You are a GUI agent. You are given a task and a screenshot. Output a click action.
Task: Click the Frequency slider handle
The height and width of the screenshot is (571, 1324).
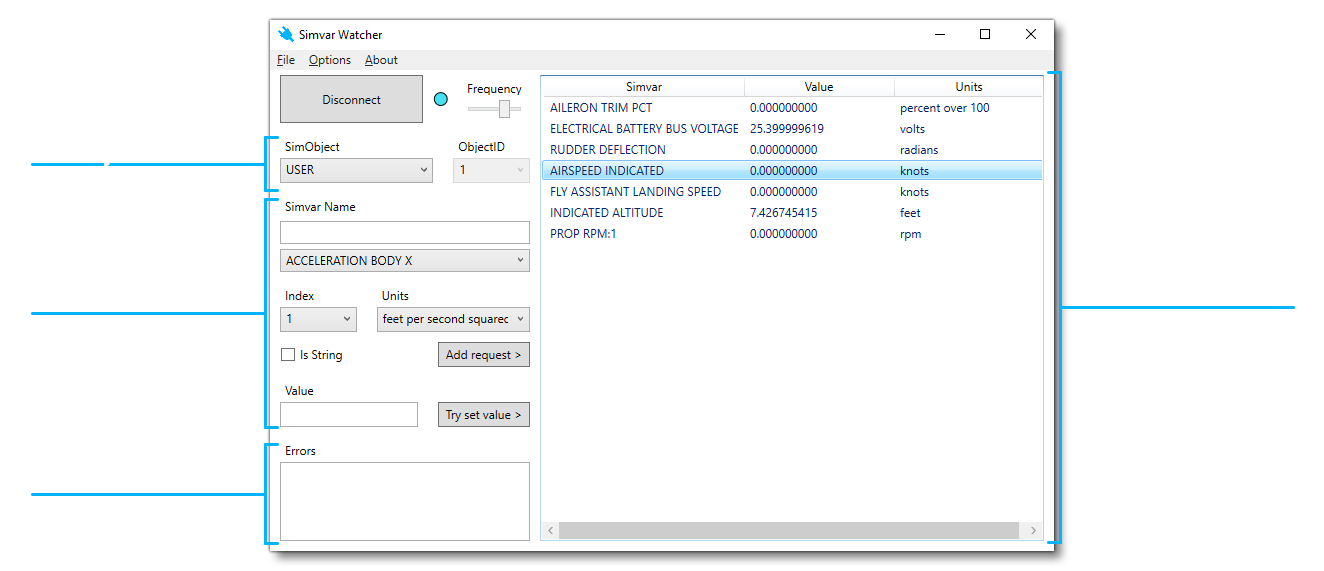pyautogui.click(x=505, y=108)
